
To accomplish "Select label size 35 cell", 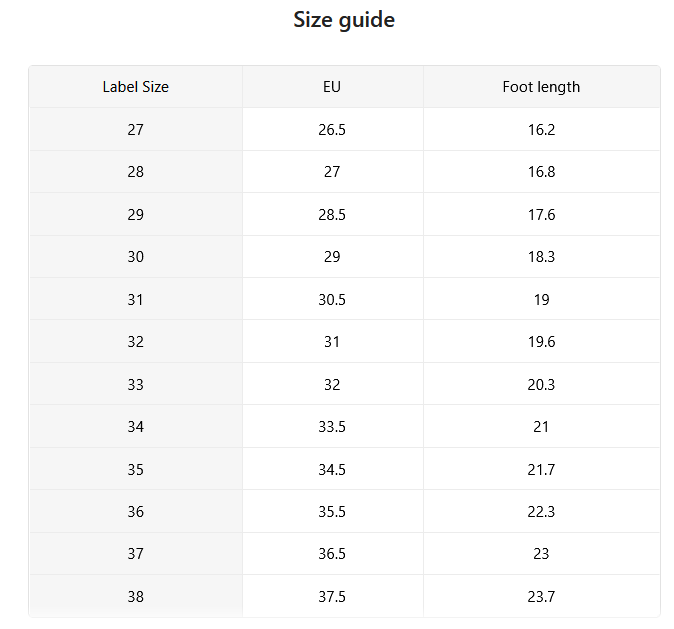I will [135, 469].
